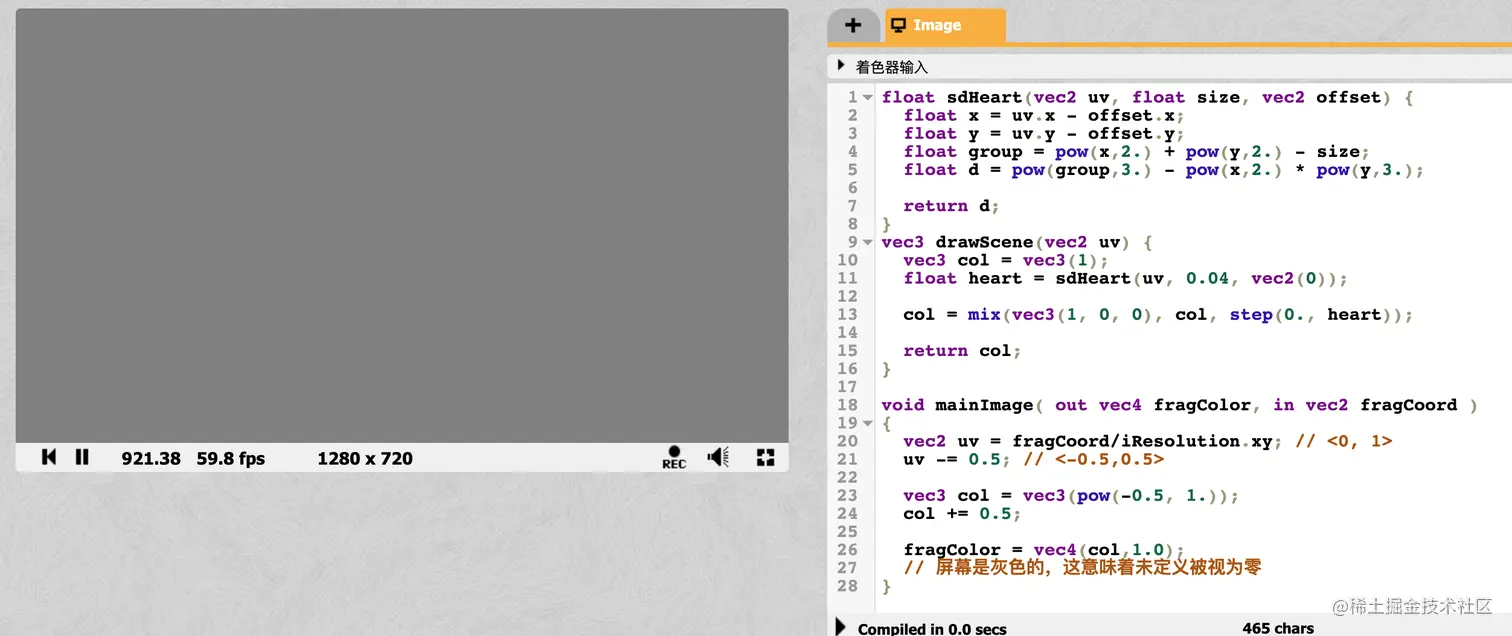This screenshot has height=636, width=1512.
Task: Click 'float y = uv.y - offset.y;' line
Action: 1043,134
